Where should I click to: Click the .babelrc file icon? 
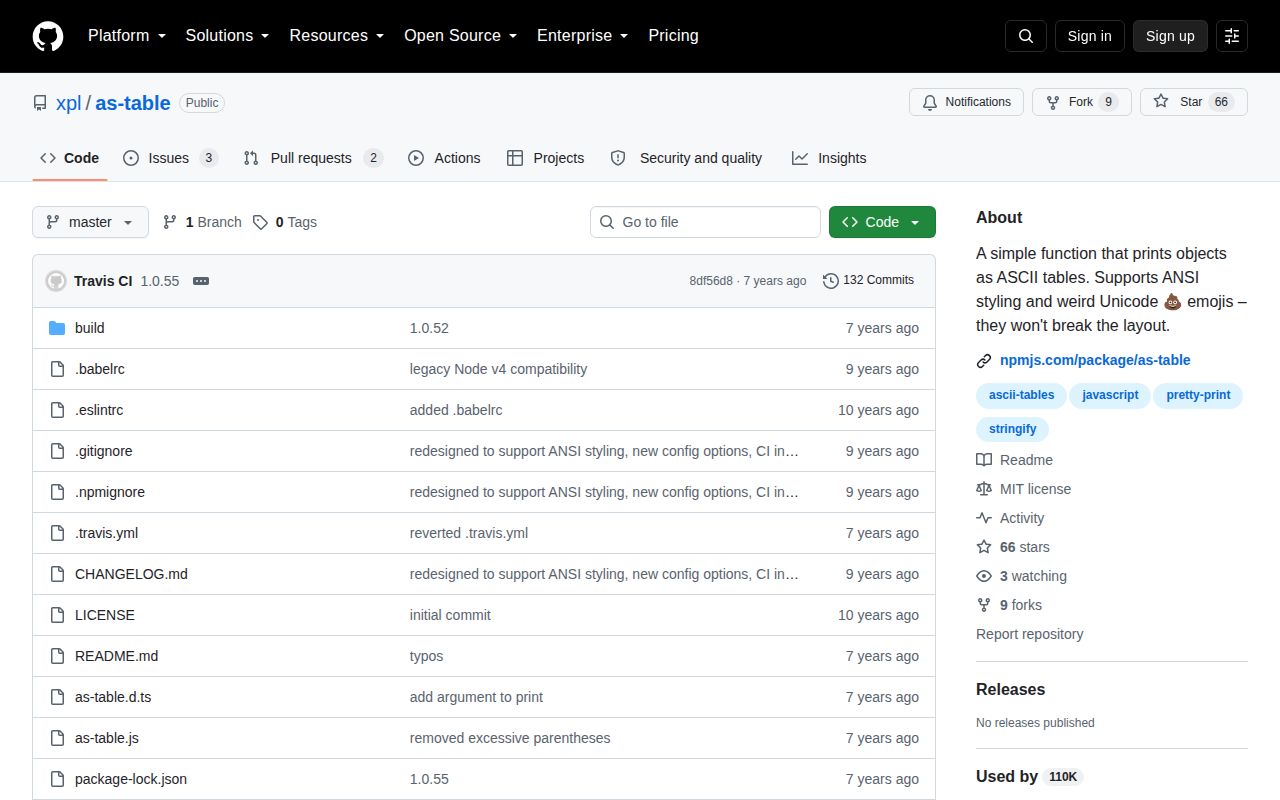57,369
